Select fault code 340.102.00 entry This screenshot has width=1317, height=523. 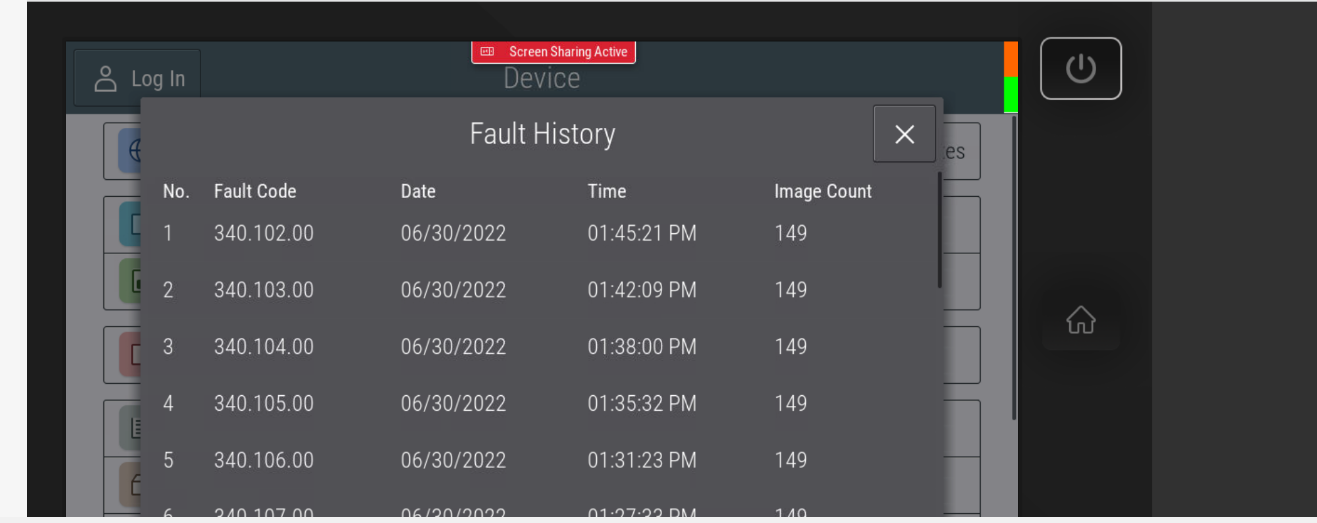[263, 234]
